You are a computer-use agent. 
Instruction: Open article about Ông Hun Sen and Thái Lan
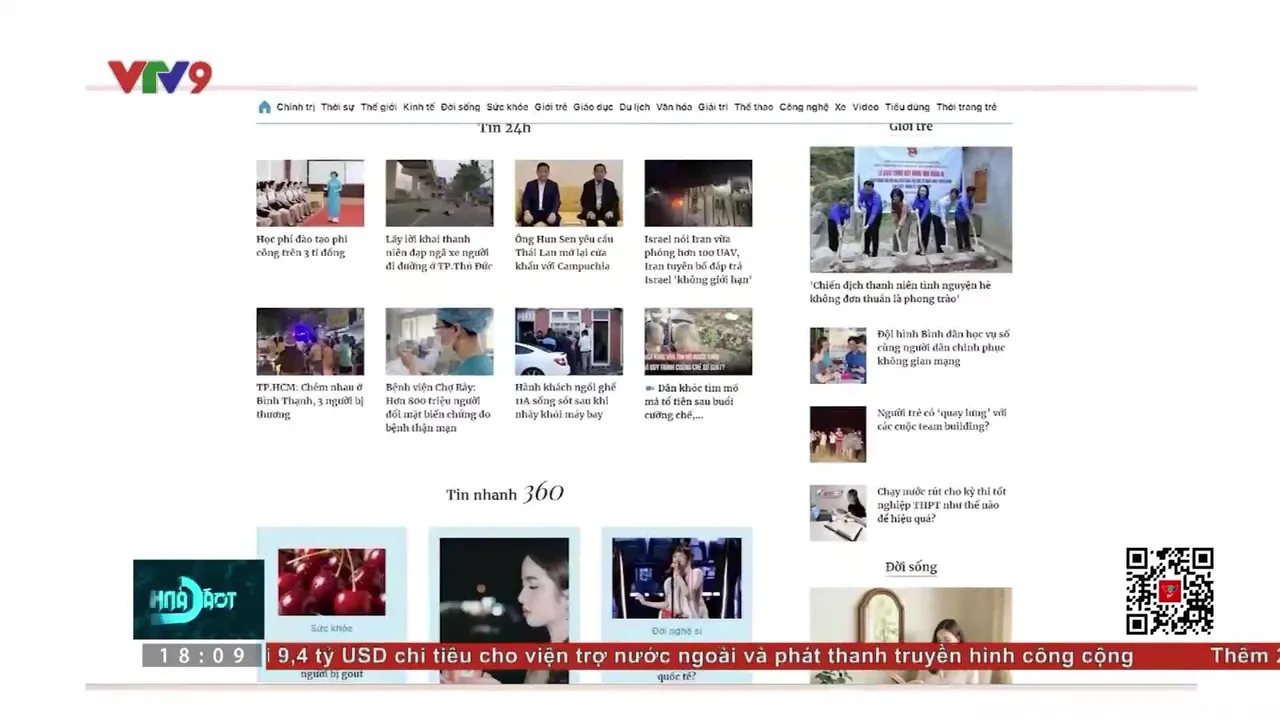click(564, 252)
